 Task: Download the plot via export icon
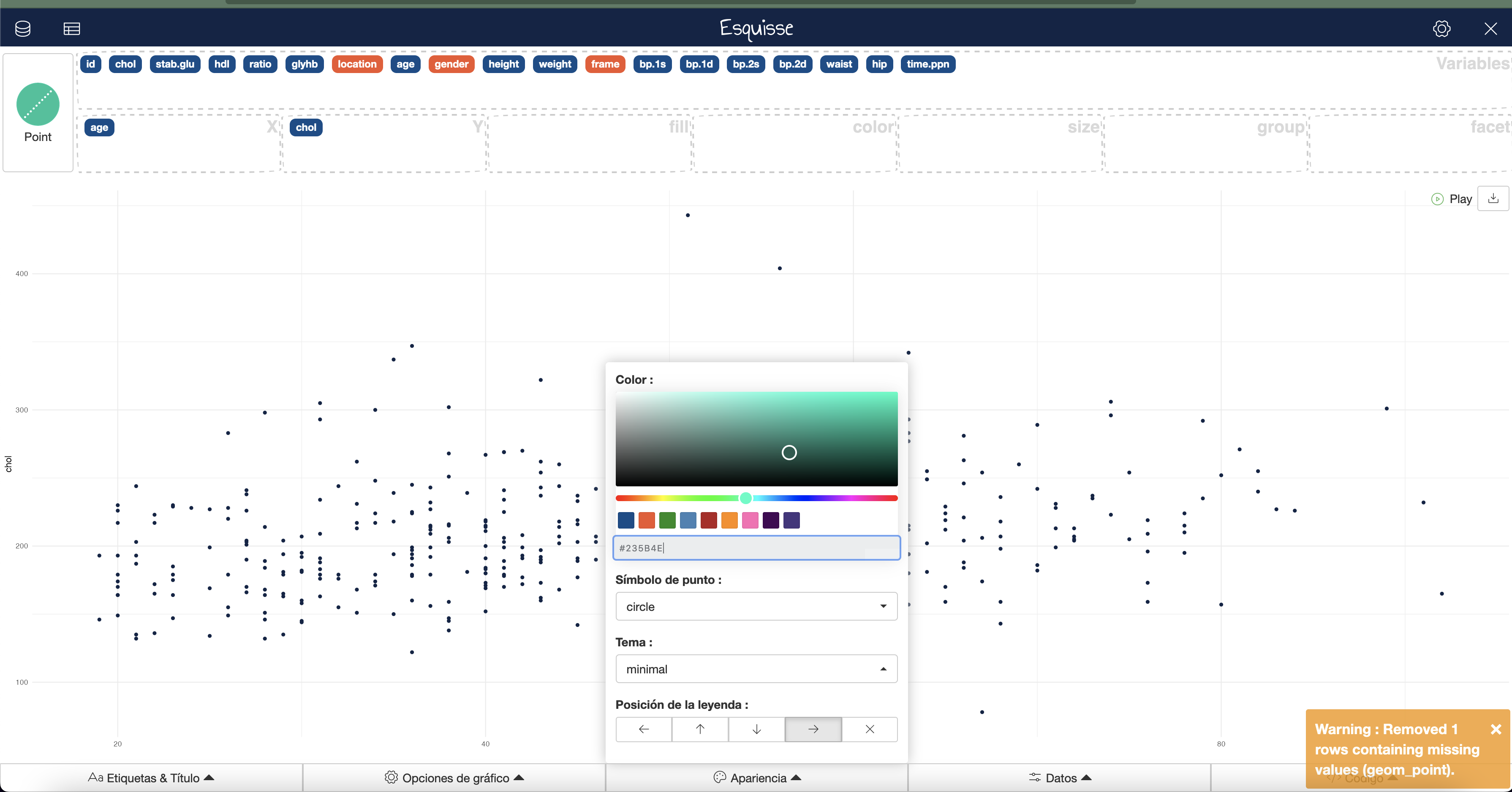click(1493, 198)
